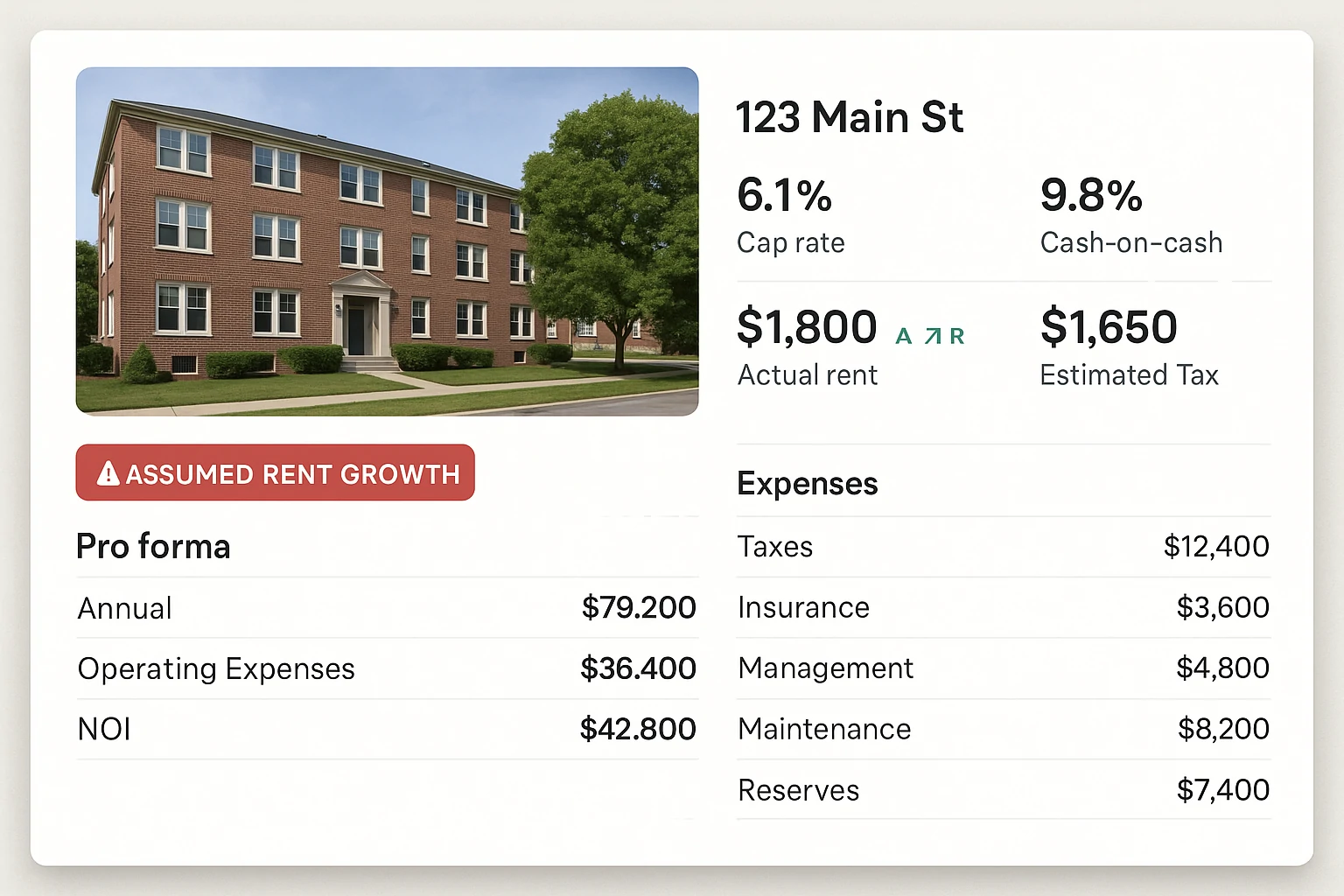Image resolution: width=1344 pixels, height=896 pixels.
Task: Select the 9.8% cash-on-cash metric
Action: [x=1091, y=196]
